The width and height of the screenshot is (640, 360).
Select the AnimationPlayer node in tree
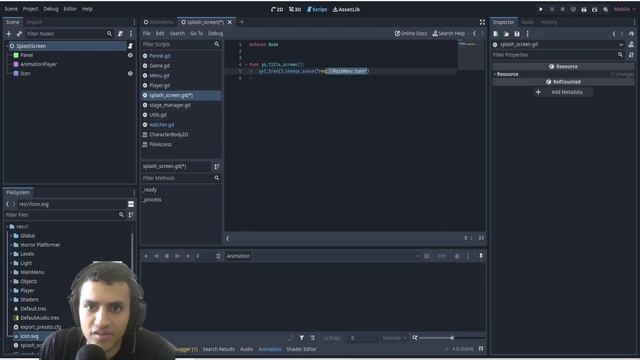coord(39,64)
